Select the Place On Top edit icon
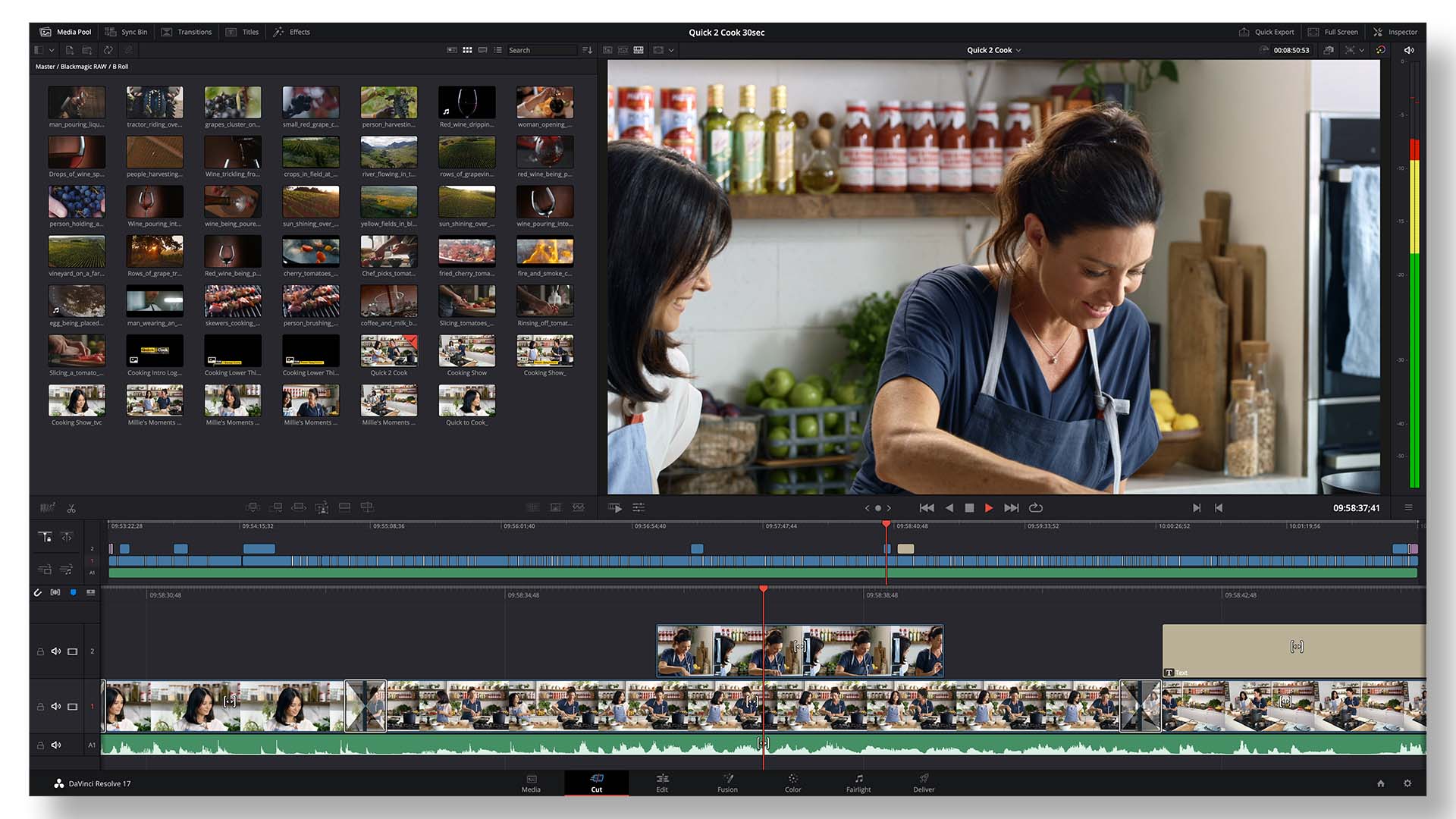The width and height of the screenshot is (1456, 819). 345,507
